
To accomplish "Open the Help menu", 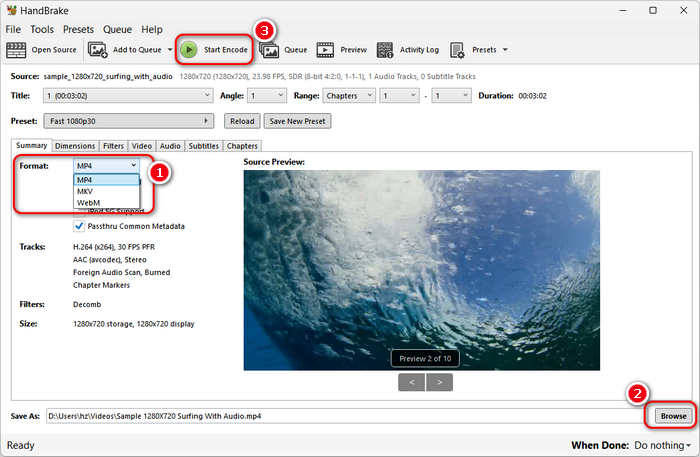I will [x=152, y=29].
